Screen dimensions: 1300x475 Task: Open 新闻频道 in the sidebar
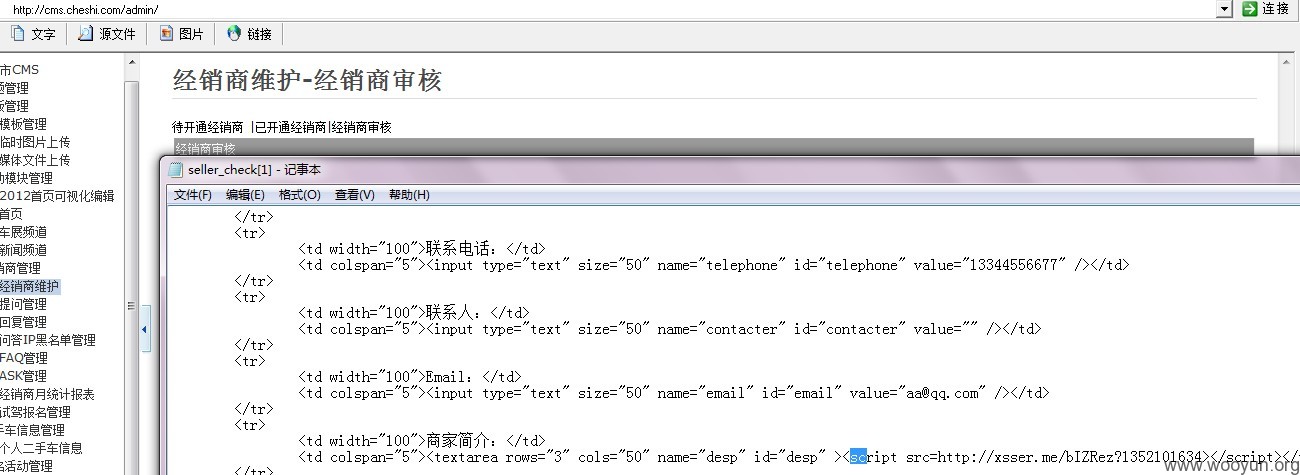coord(23,250)
